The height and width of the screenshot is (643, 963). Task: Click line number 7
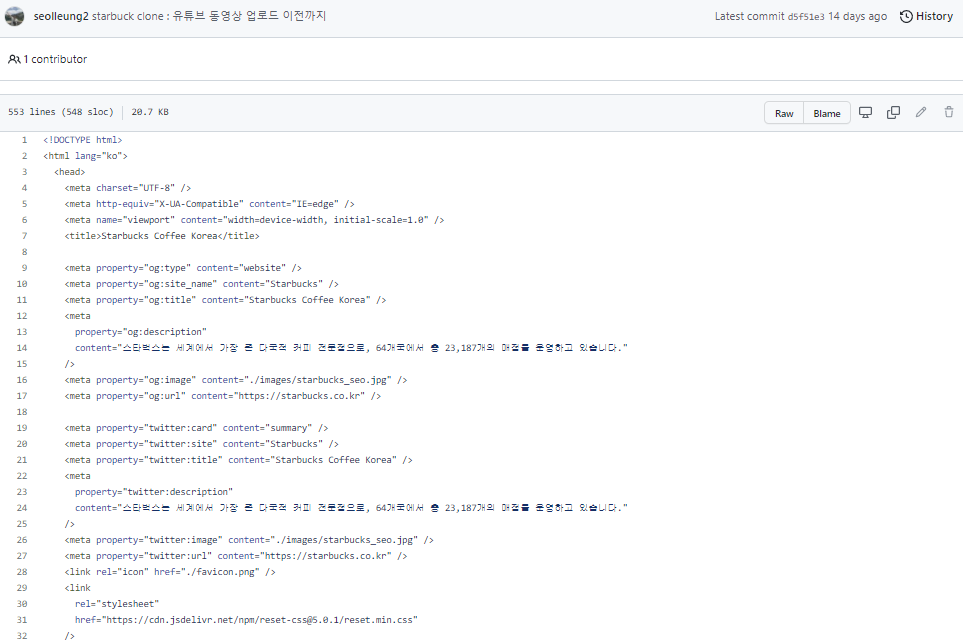(25, 236)
